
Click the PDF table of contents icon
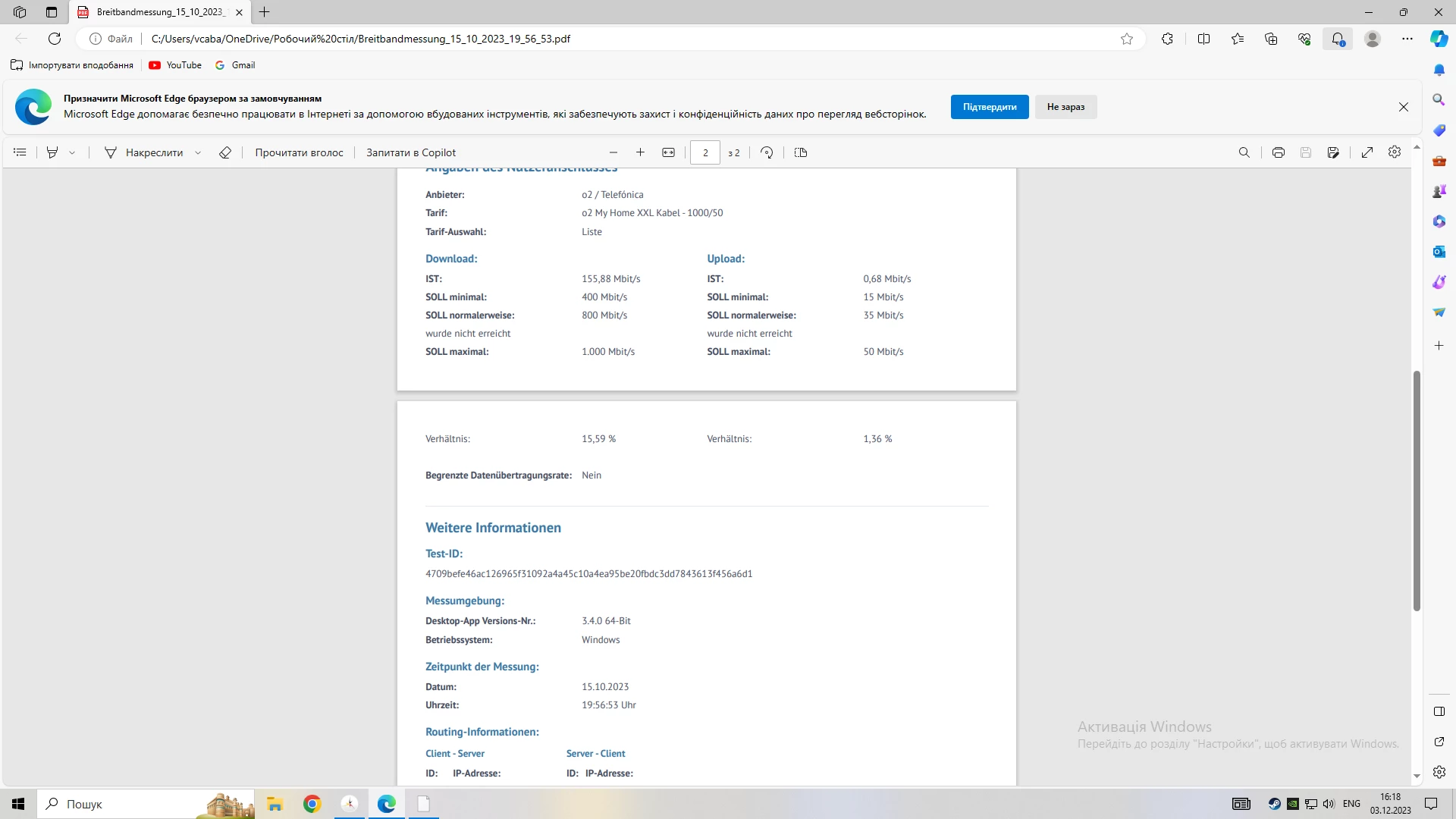(x=20, y=152)
